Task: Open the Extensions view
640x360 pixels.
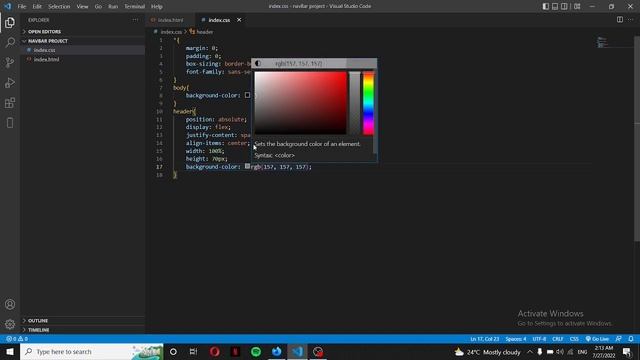Action: click(x=10, y=102)
